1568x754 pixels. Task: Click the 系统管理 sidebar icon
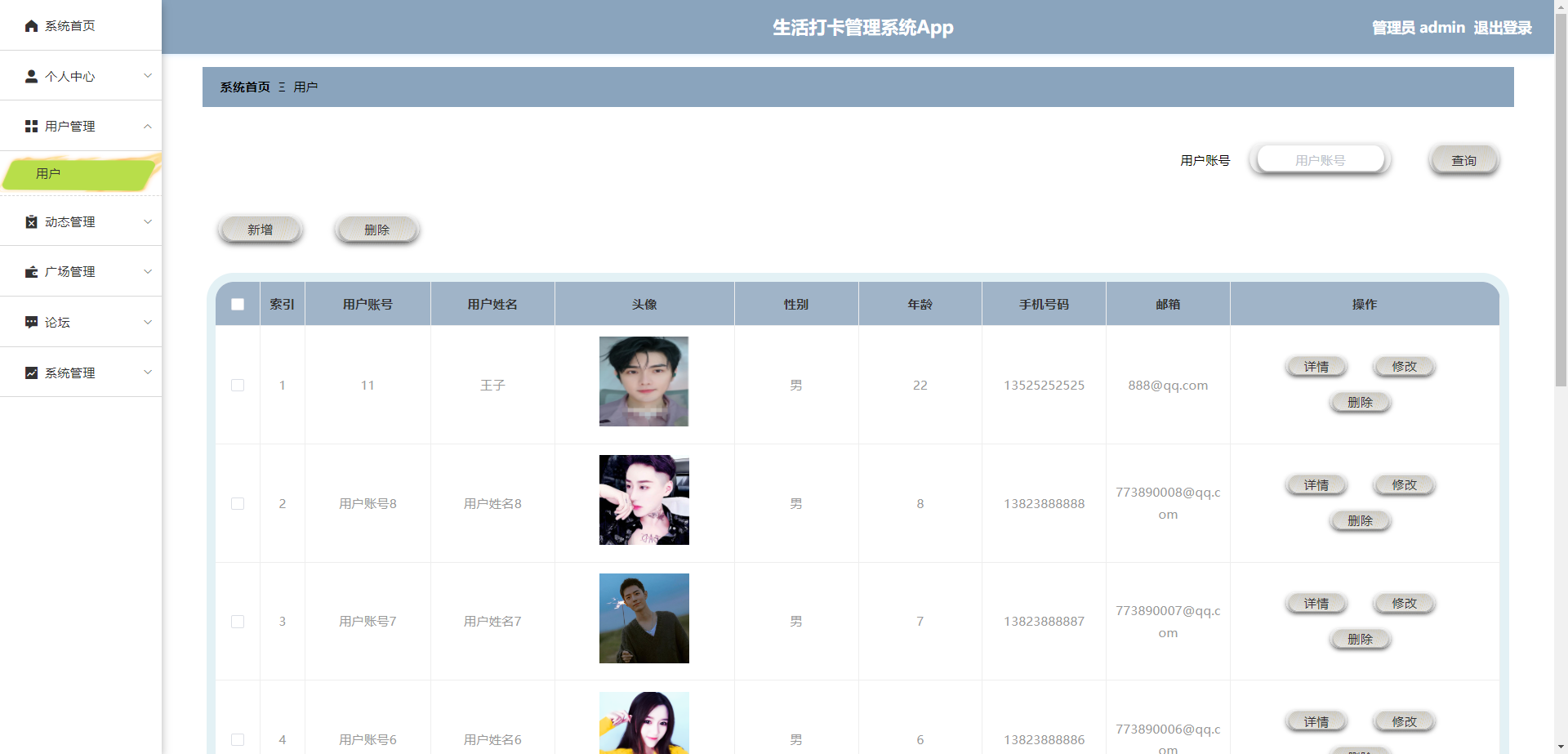pos(31,373)
